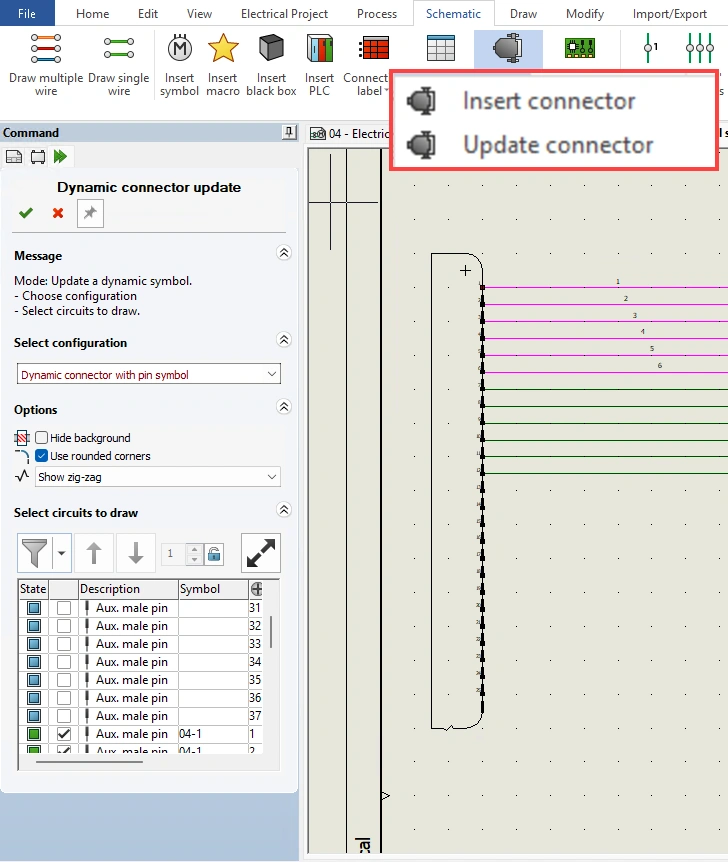The image size is (728, 862).
Task: Check the box for pin 33
Action: pos(64,644)
